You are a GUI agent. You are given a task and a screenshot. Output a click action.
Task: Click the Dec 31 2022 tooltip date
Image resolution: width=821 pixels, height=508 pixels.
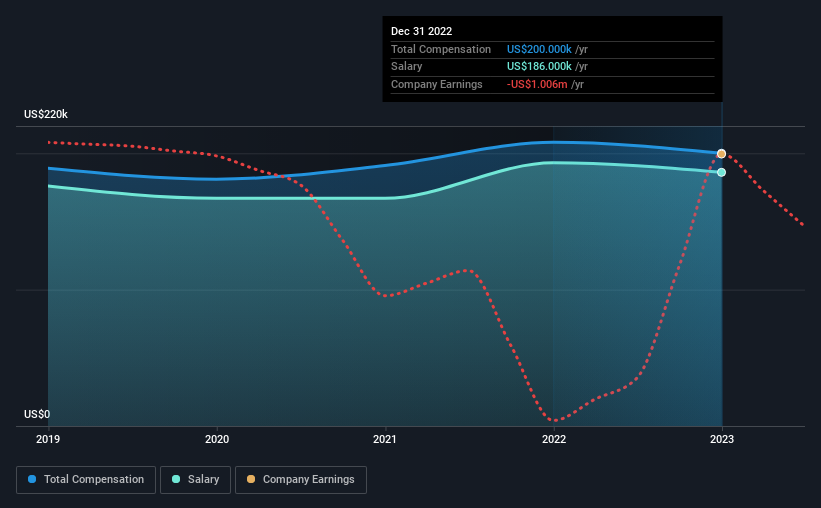(421, 31)
